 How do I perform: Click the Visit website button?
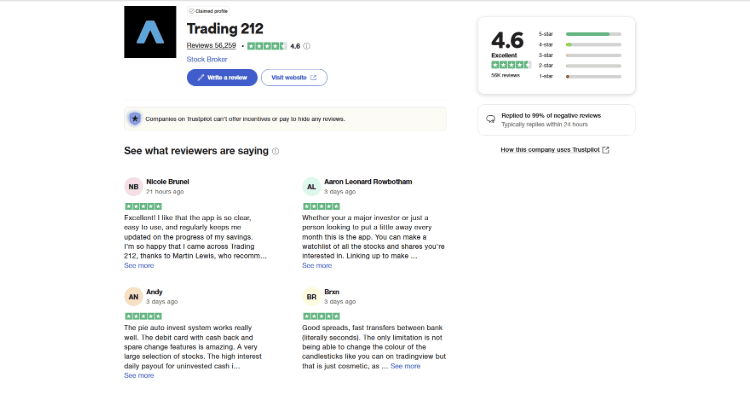294,77
